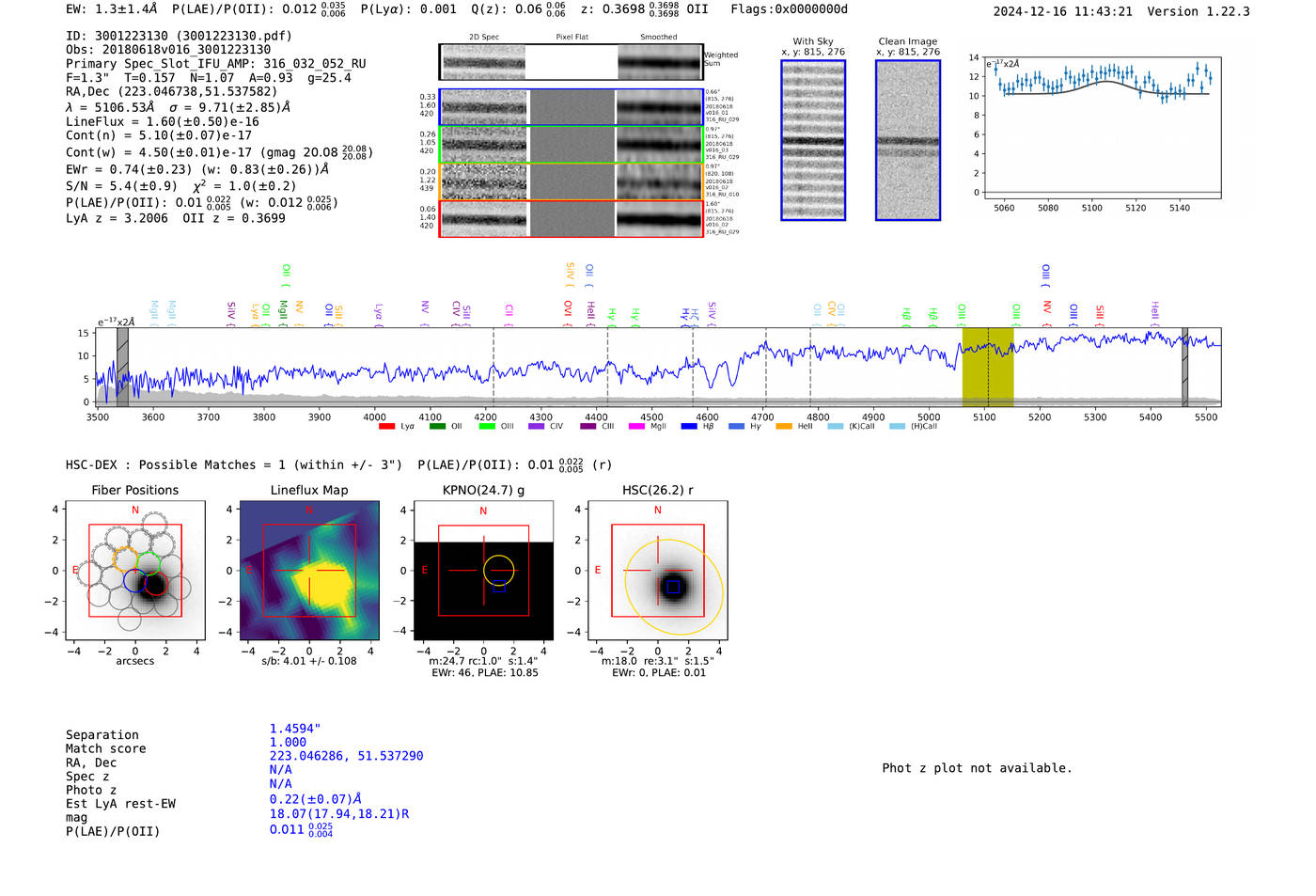Select the Obs: 20180618v016_3001223130 line
The height and width of the screenshot is (896, 1316).
click(168, 49)
